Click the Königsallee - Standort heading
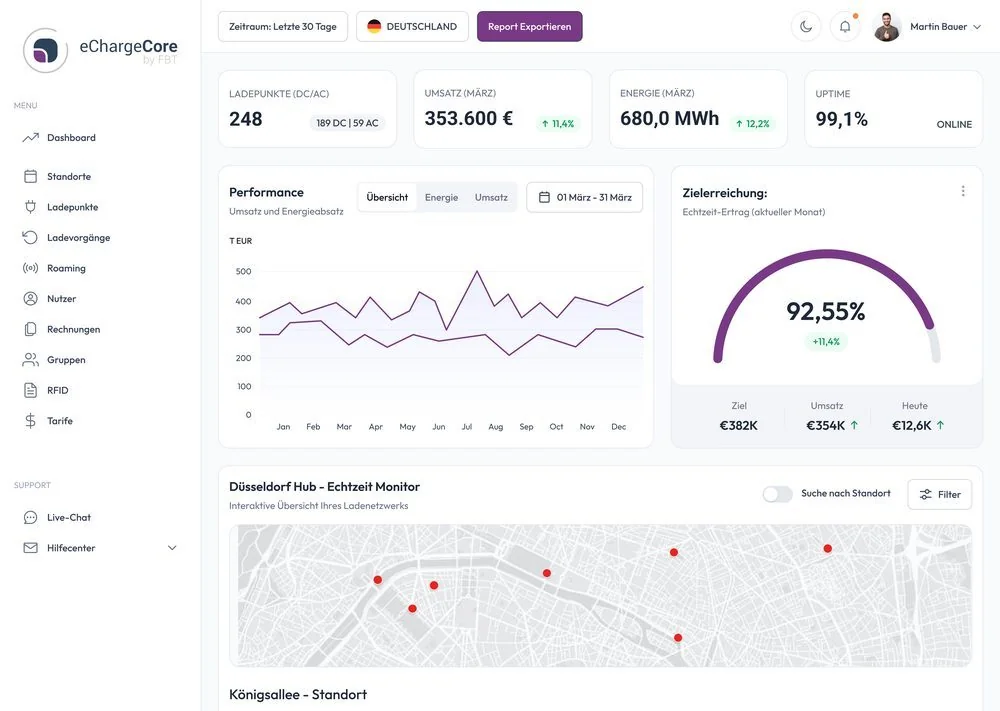The image size is (1000, 711). (x=298, y=694)
